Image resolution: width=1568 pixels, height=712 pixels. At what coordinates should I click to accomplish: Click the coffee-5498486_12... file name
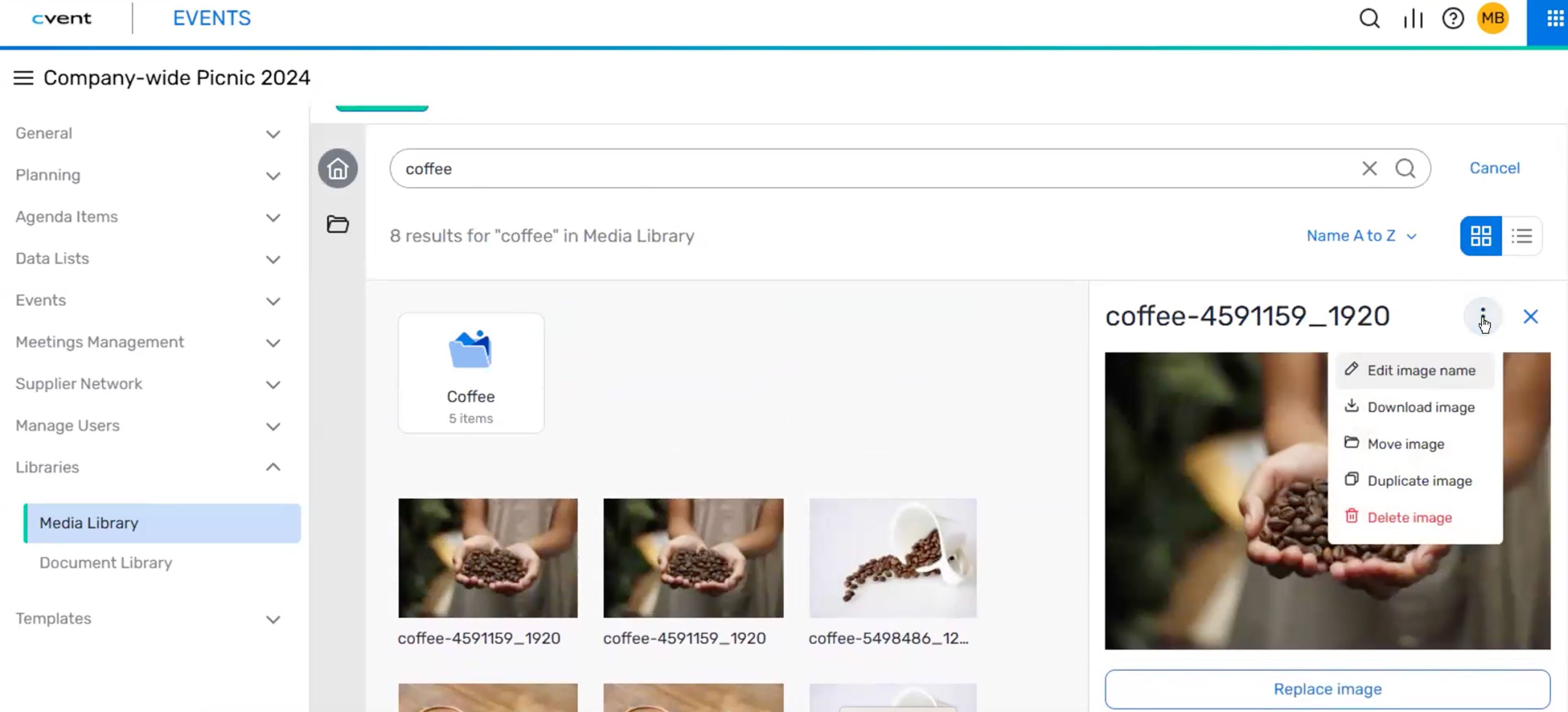tap(889, 638)
